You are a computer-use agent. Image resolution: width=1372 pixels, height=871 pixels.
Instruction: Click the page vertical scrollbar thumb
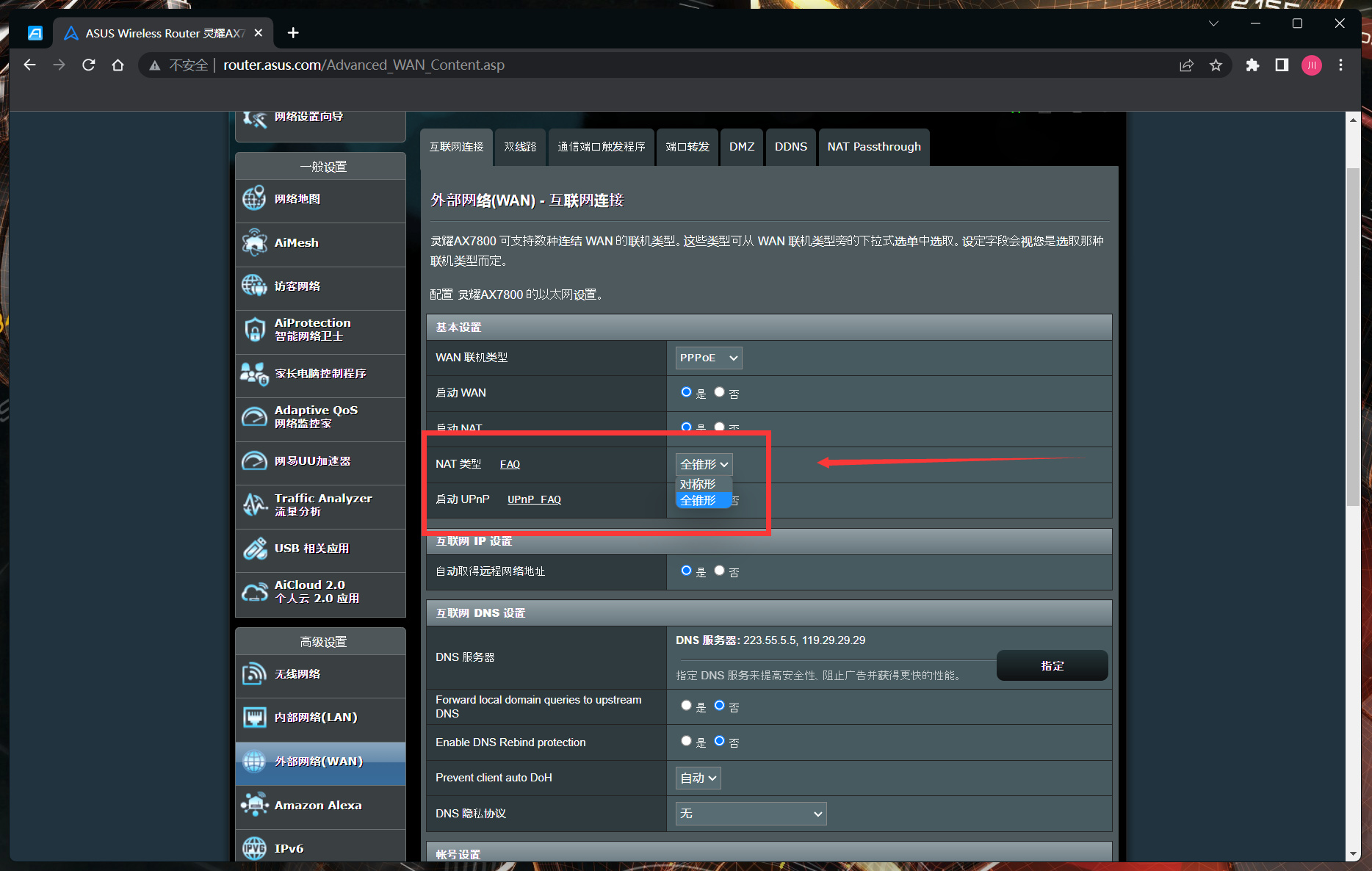point(1353,336)
